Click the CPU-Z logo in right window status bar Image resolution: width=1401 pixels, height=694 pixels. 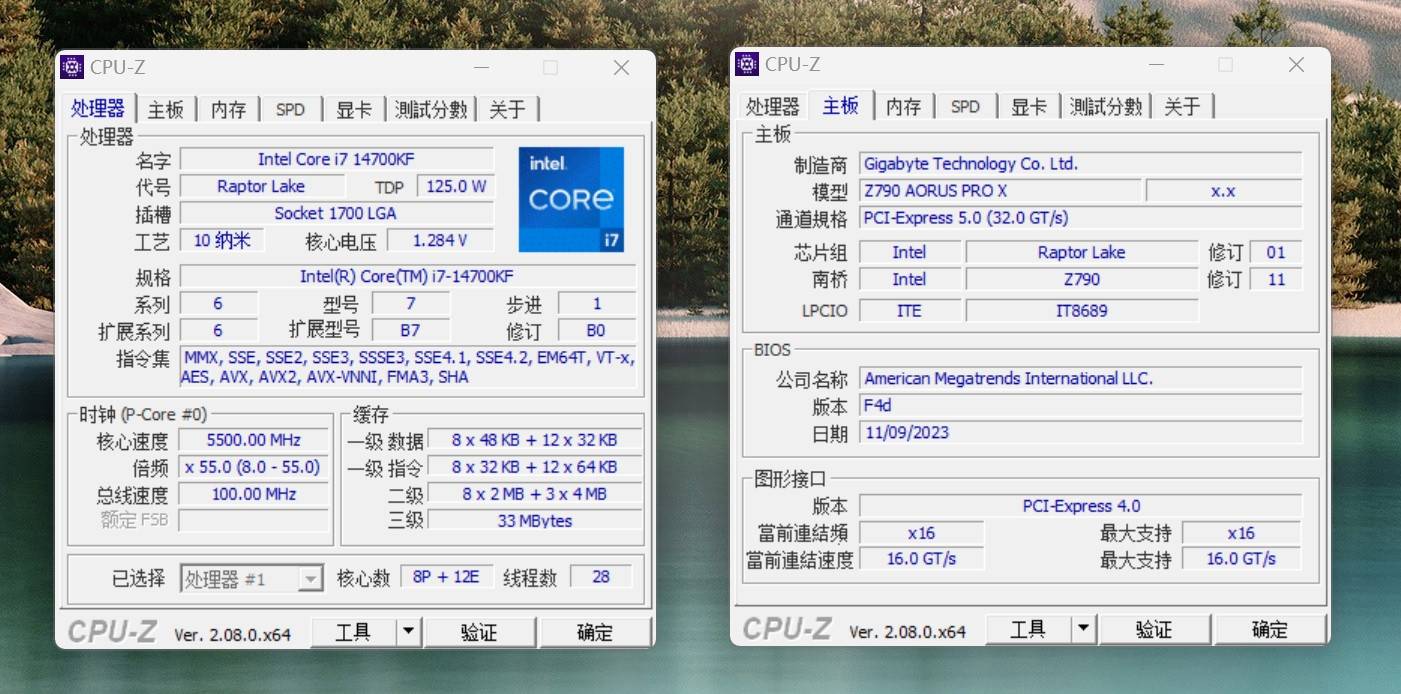pos(785,629)
